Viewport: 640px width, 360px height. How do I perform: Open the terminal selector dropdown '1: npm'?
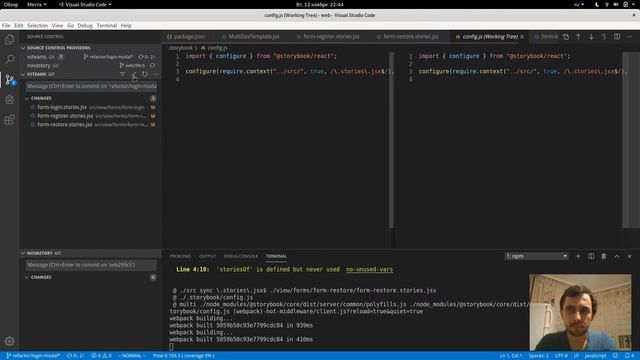pyautogui.click(x=536, y=256)
